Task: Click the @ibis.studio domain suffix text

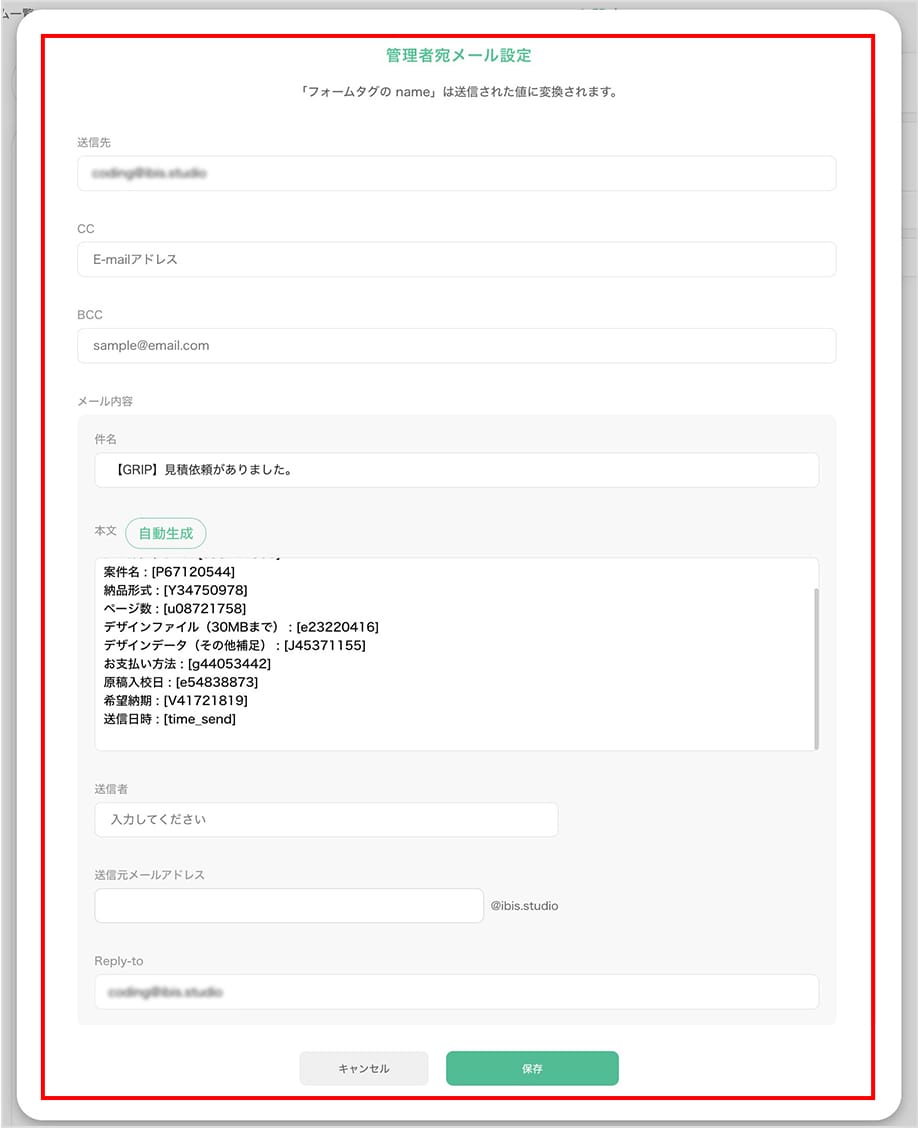Action: tap(524, 906)
